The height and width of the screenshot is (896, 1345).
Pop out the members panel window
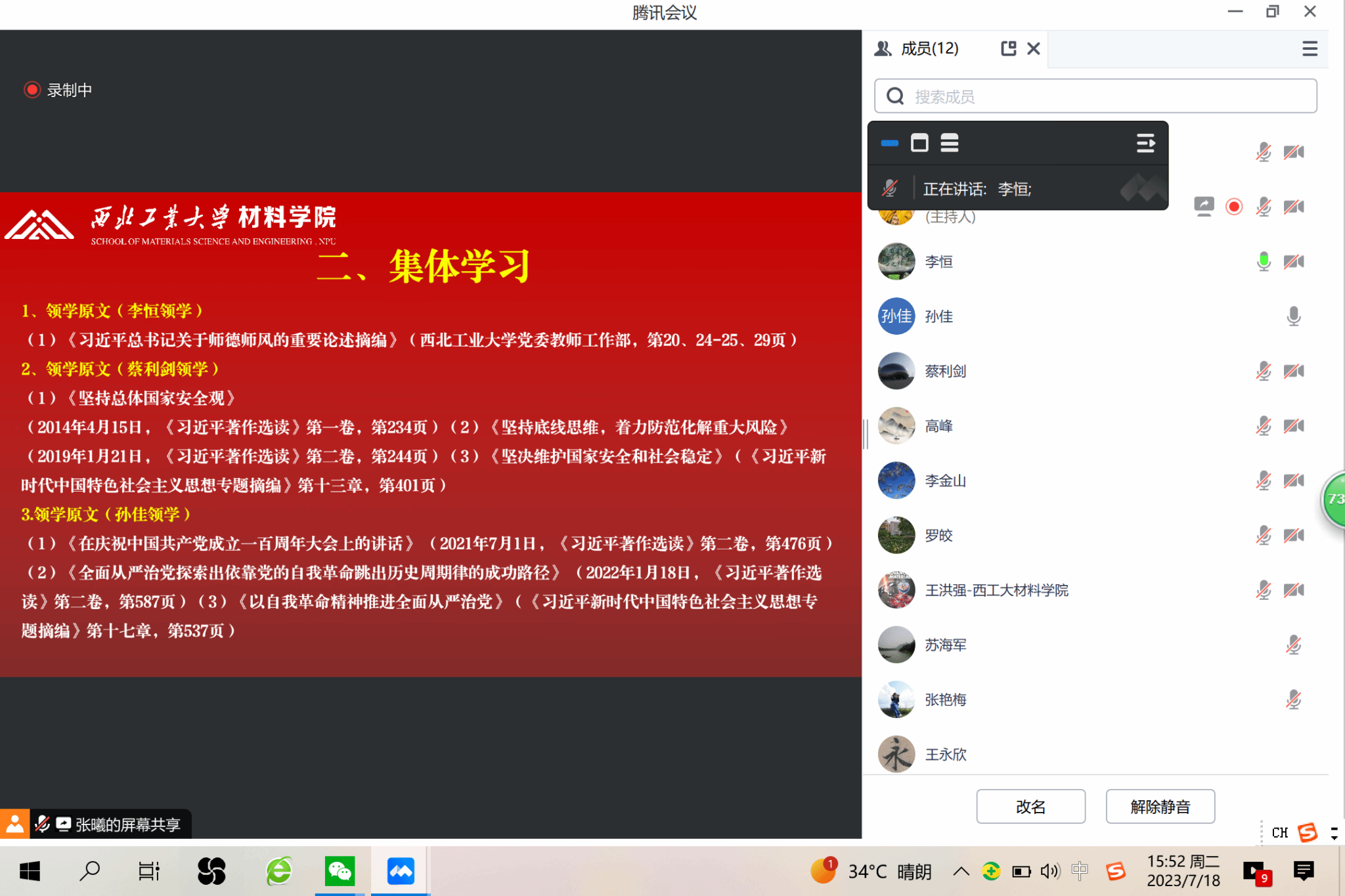coord(1008,49)
